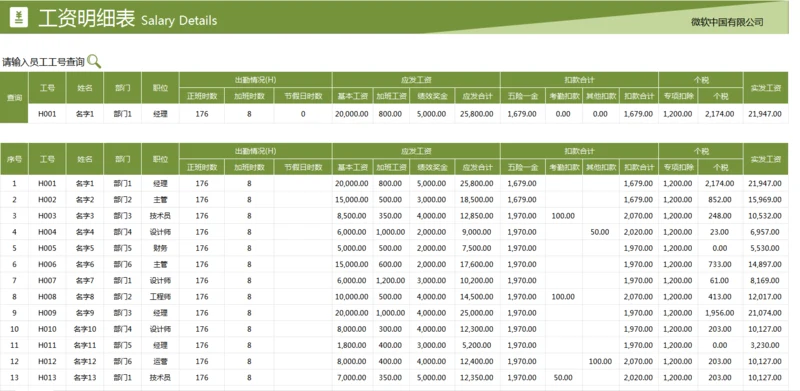This screenshot has width=800, height=391.
Task: Select tax amount 61.00
Action: (720, 281)
